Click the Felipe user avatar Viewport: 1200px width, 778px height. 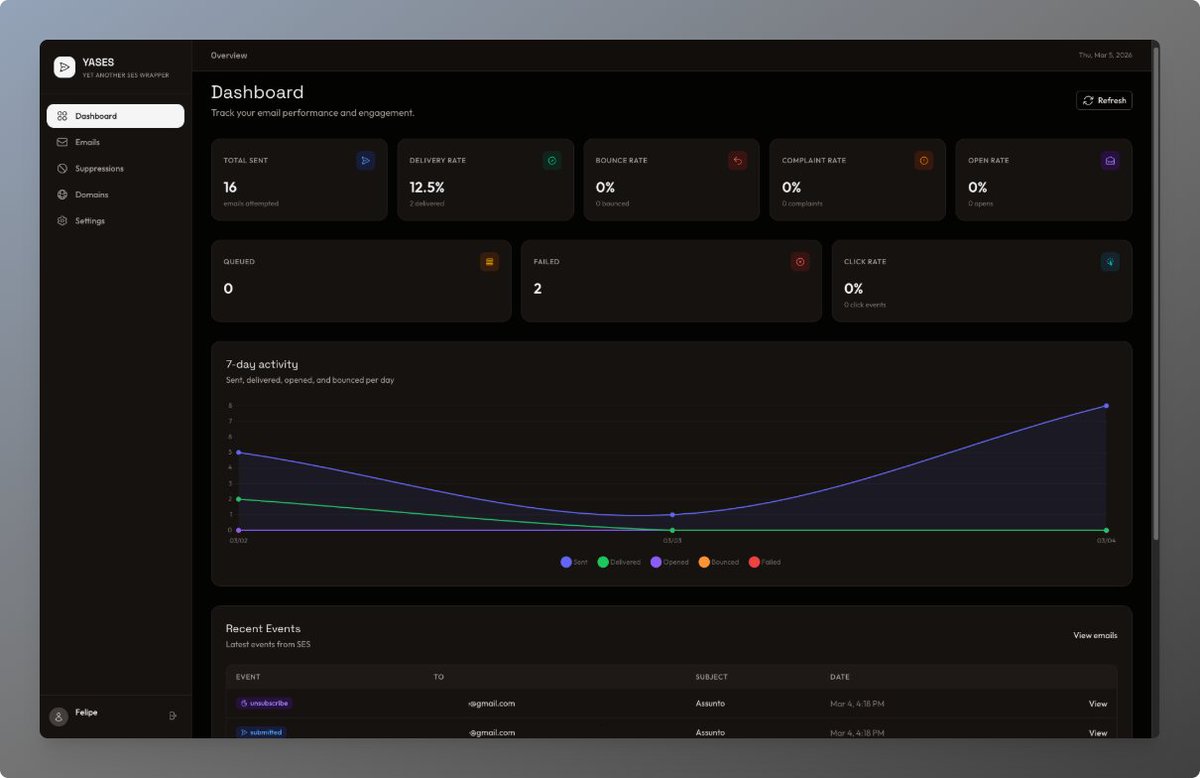tap(58, 716)
